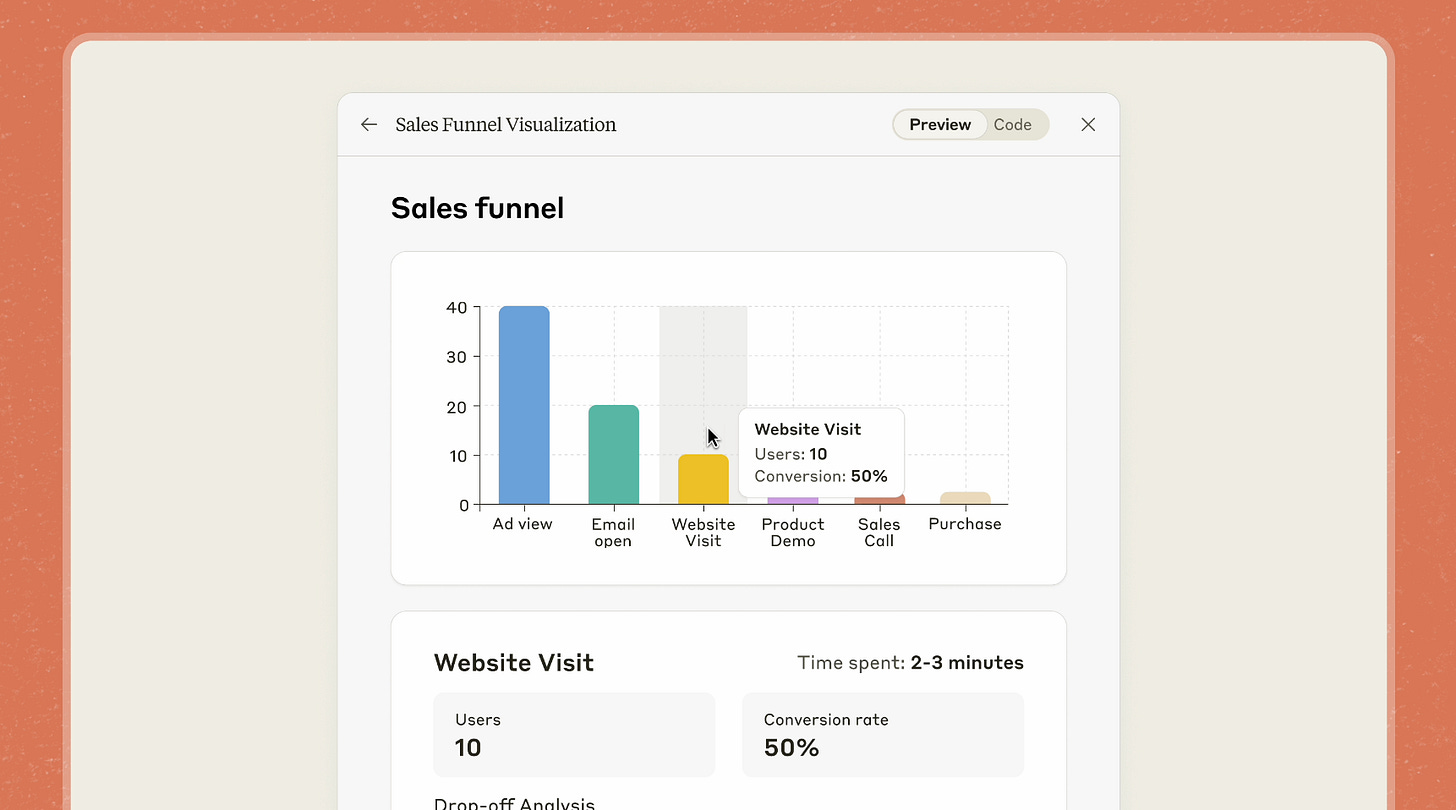Click the 40 y-axis label
Viewport: 1456px width, 810px height.
[457, 307]
